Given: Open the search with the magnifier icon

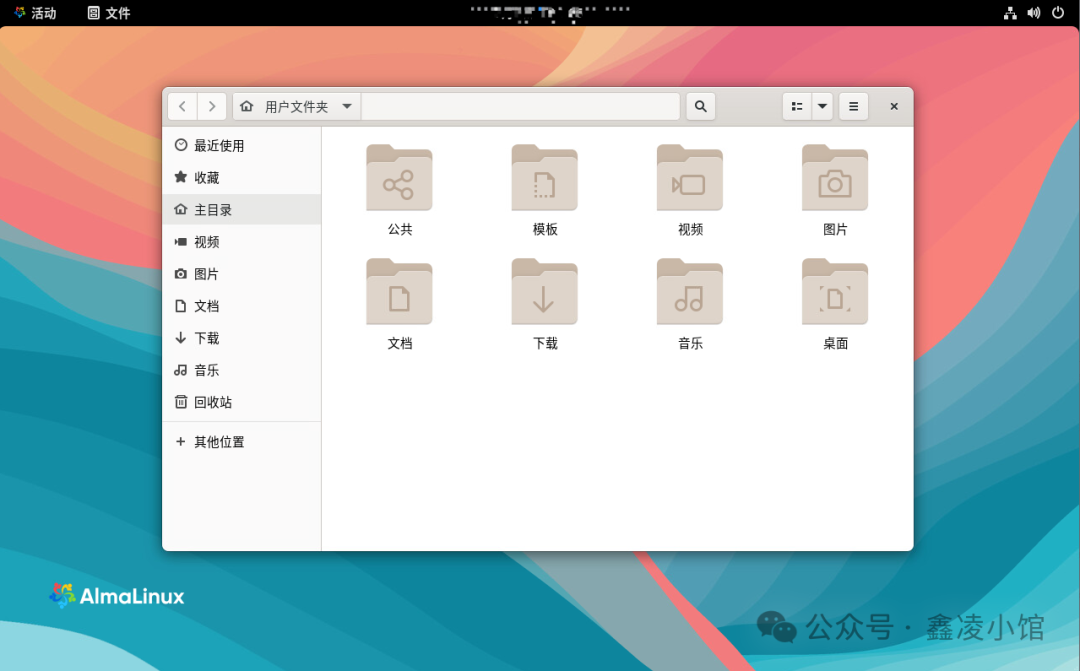Looking at the screenshot, I should tap(700, 106).
